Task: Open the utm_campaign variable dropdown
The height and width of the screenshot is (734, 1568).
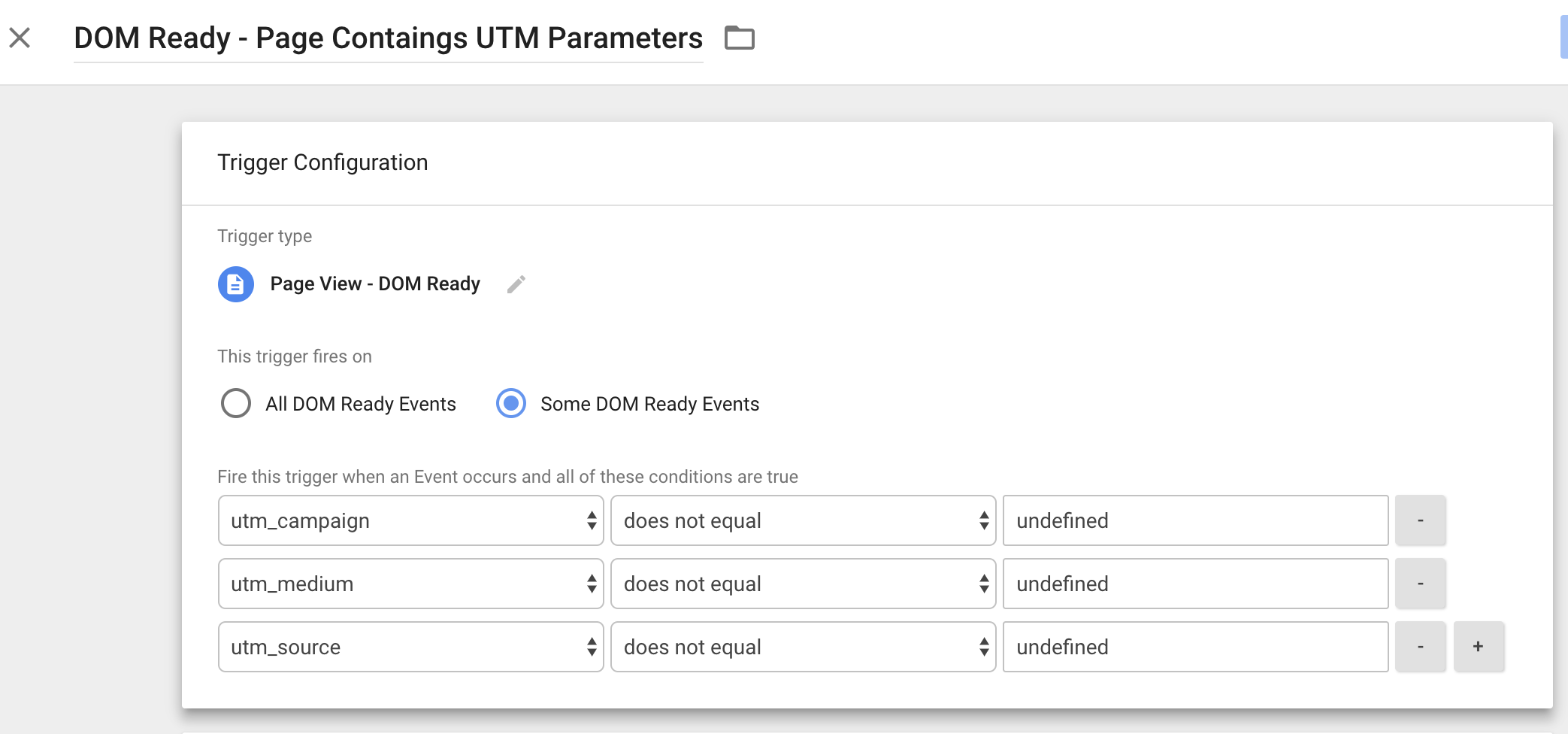Action: click(x=410, y=520)
